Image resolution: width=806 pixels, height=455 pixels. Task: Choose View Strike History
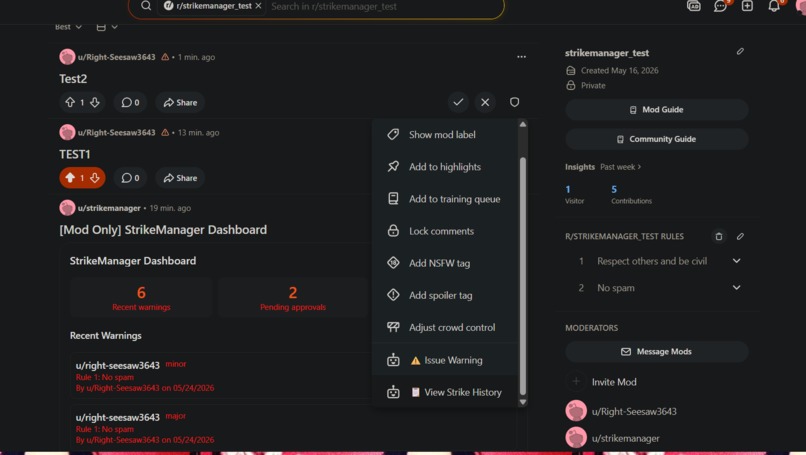[x=445, y=392]
